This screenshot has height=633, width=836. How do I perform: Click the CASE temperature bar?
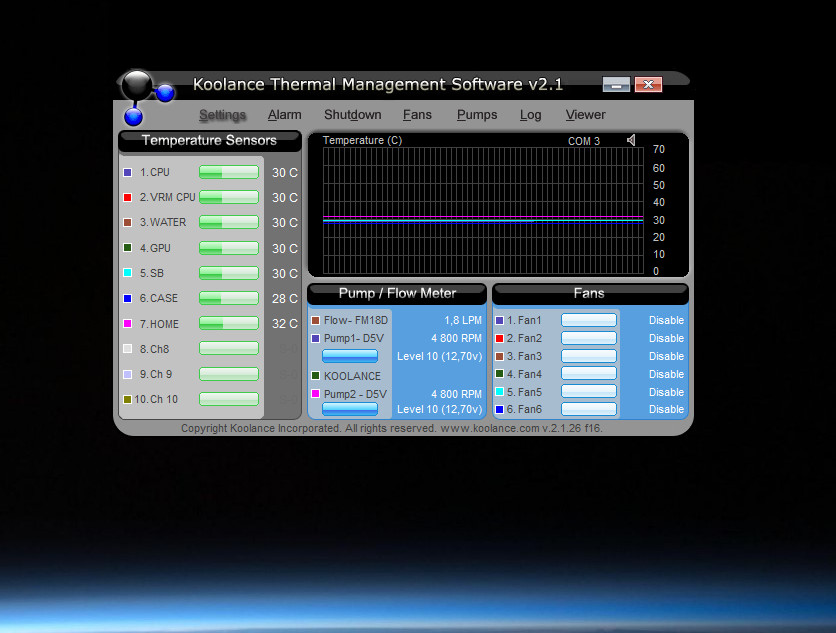(x=229, y=298)
